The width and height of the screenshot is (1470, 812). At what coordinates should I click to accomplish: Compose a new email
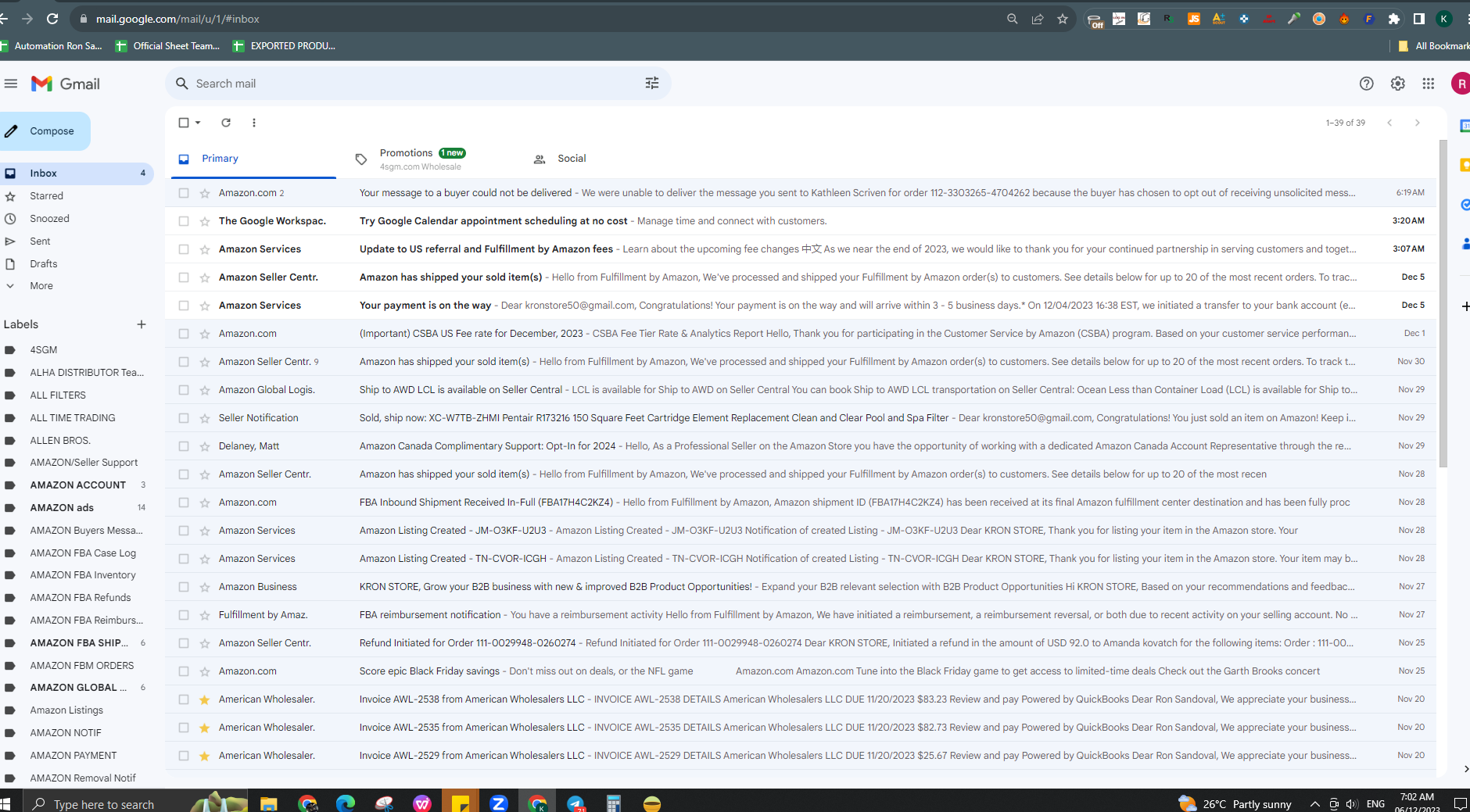tap(45, 131)
